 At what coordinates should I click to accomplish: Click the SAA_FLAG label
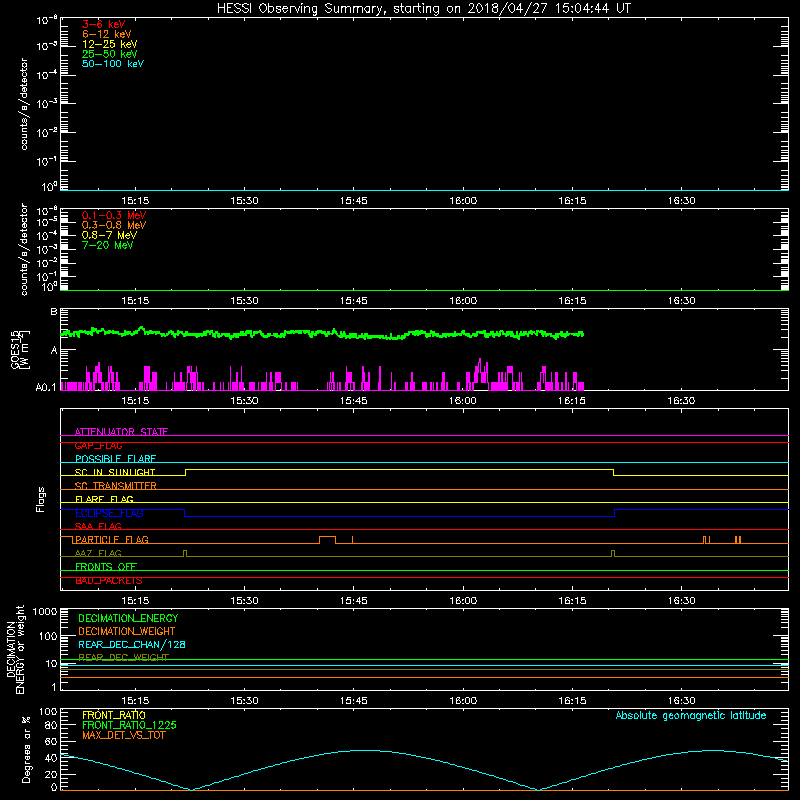[98, 526]
